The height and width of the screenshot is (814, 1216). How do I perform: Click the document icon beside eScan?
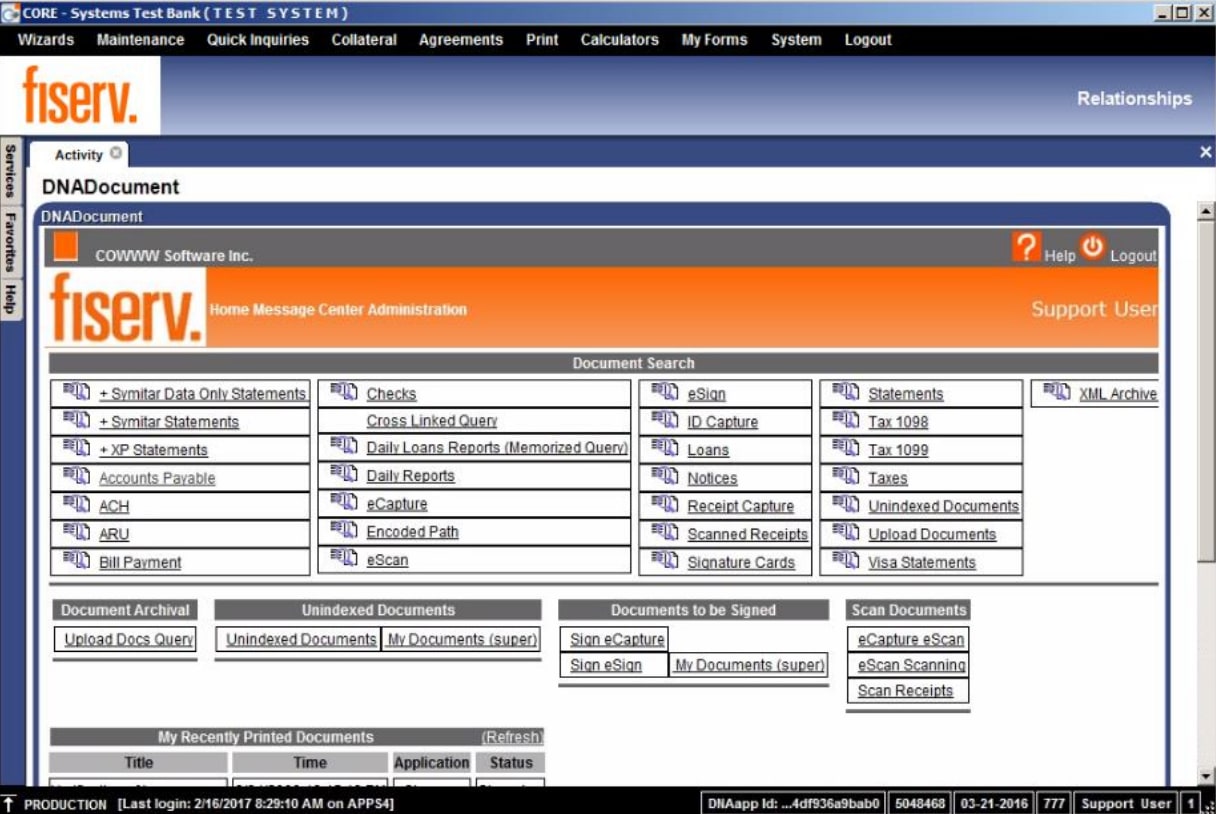344,558
